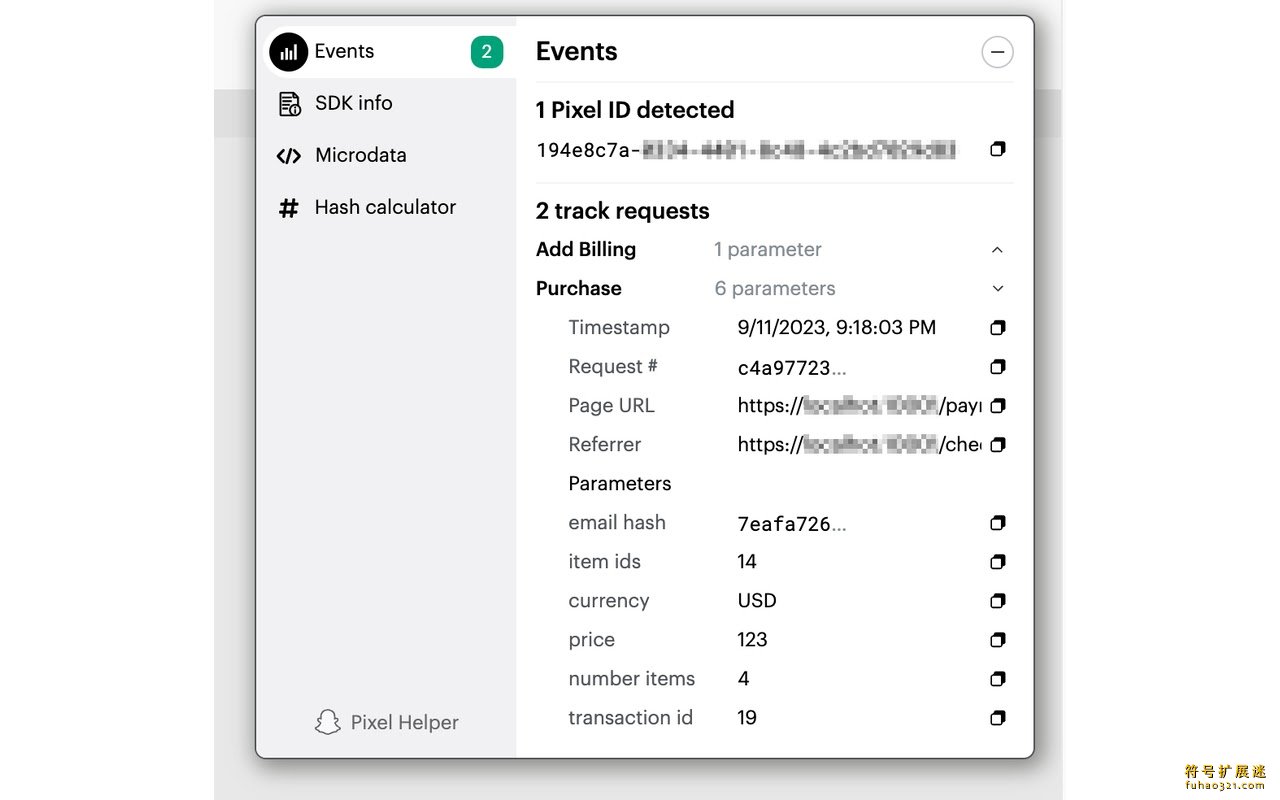This screenshot has width=1280, height=800.
Task: Click the price value 123
Action: click(753, 640)
